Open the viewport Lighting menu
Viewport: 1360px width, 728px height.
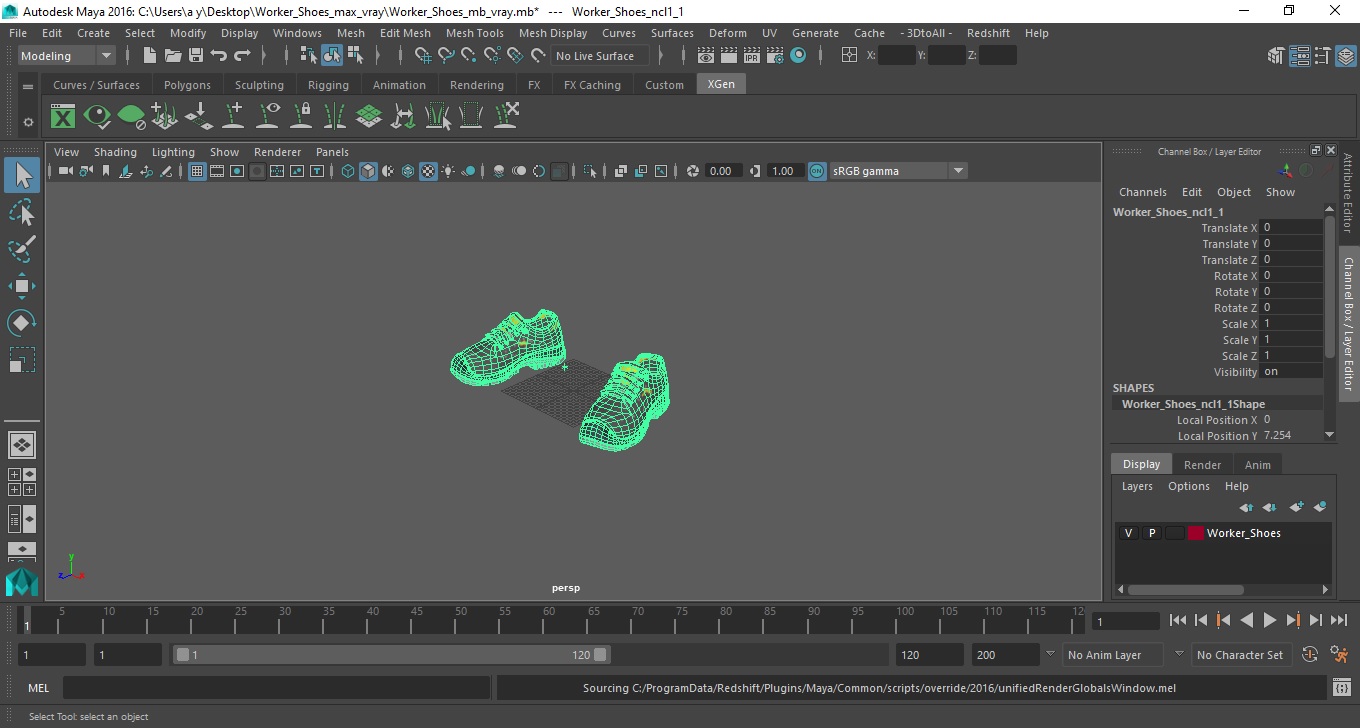click(173, 152)
